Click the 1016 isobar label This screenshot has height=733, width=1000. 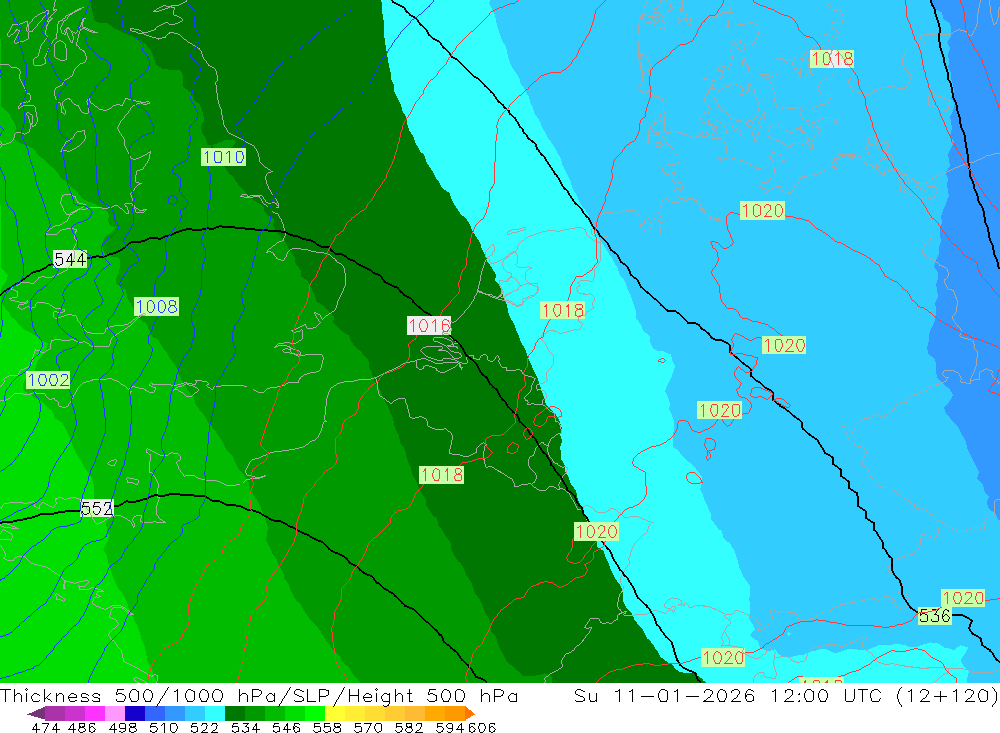[x=429, y=326]
